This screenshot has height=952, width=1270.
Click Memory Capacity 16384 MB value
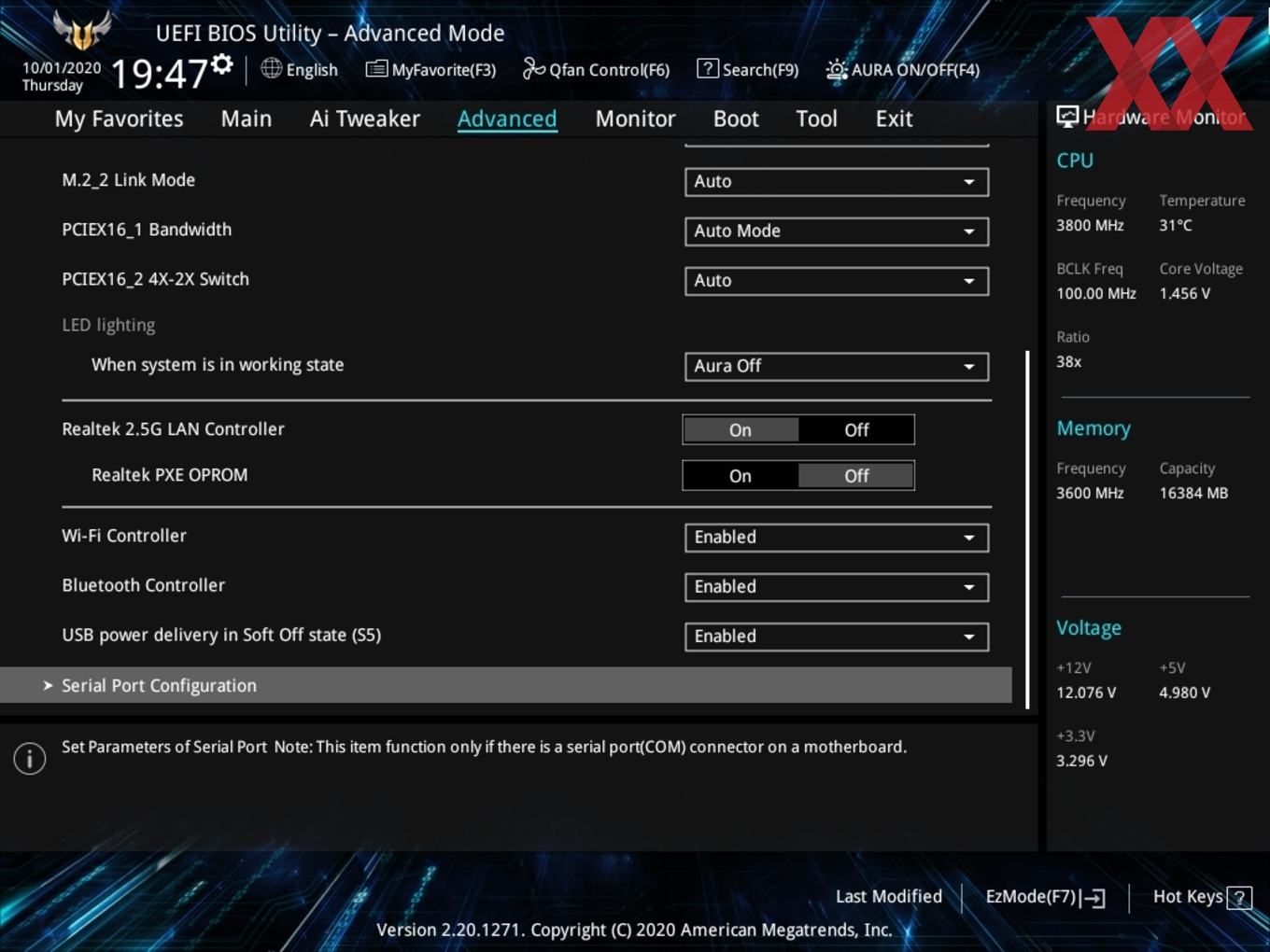click(1193, 493)
